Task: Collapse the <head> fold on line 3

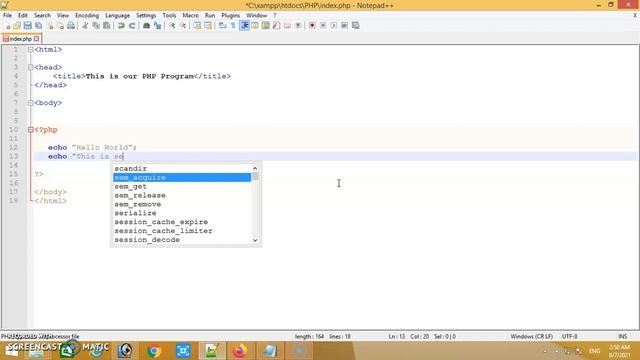Action: click(31, 67)
